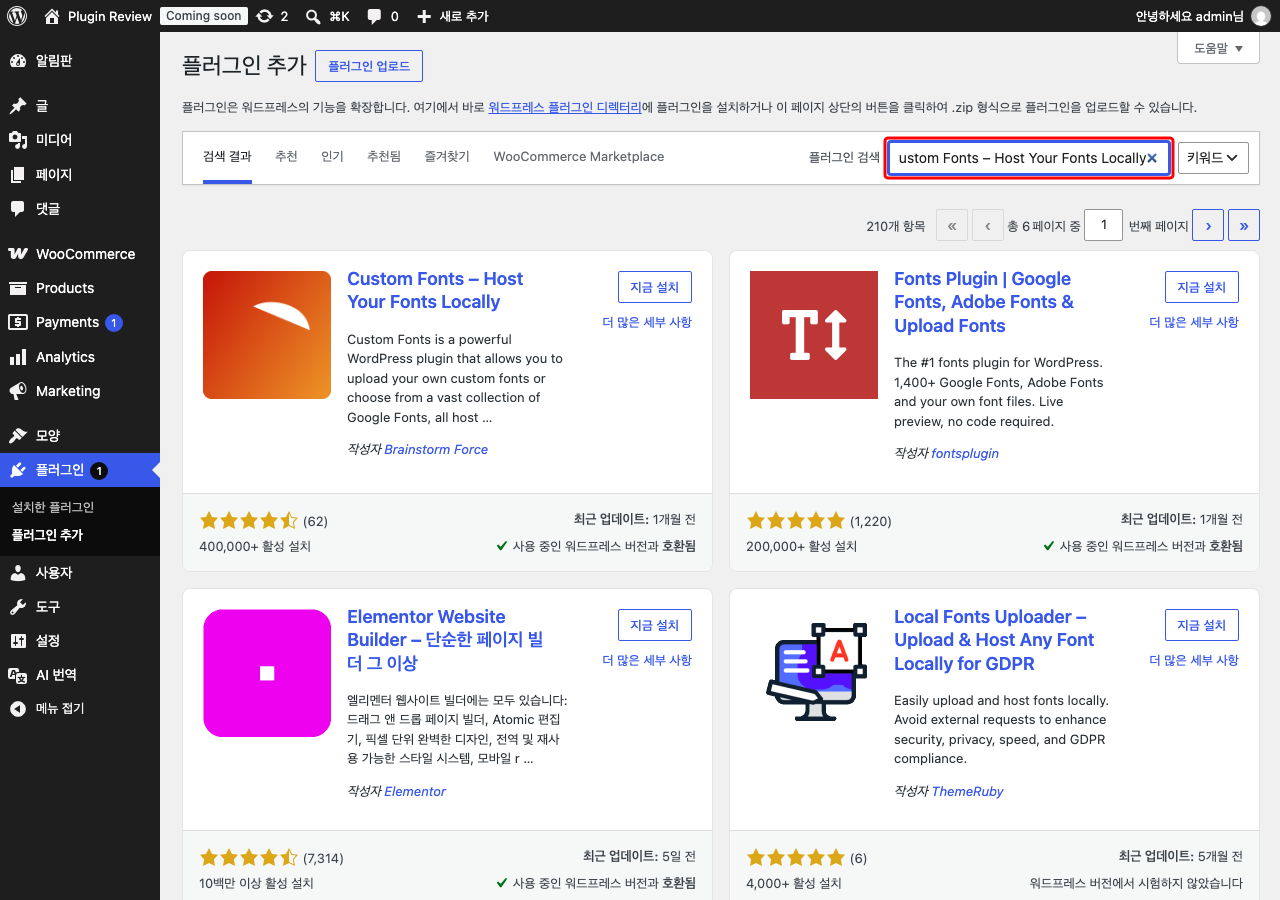Open the WooCommerce Marketplace tab

point(579,157)
